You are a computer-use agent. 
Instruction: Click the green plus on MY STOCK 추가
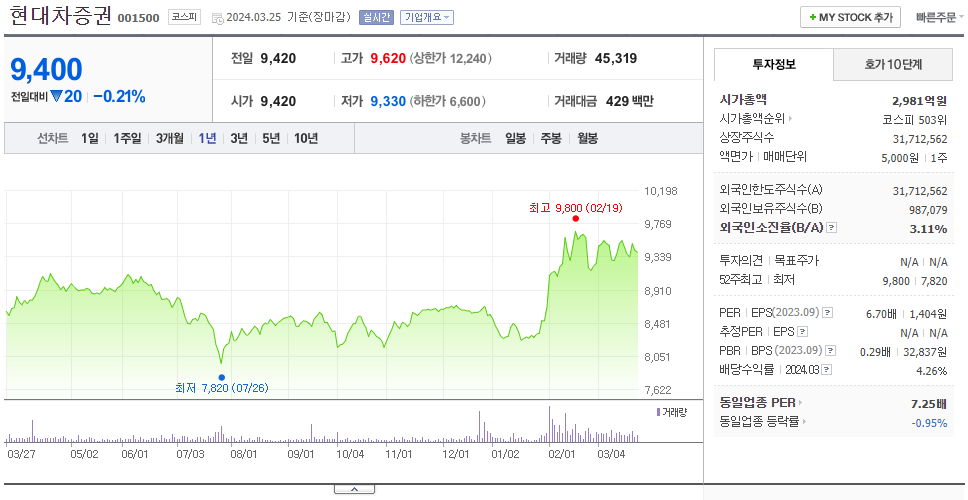pos(812,17)
